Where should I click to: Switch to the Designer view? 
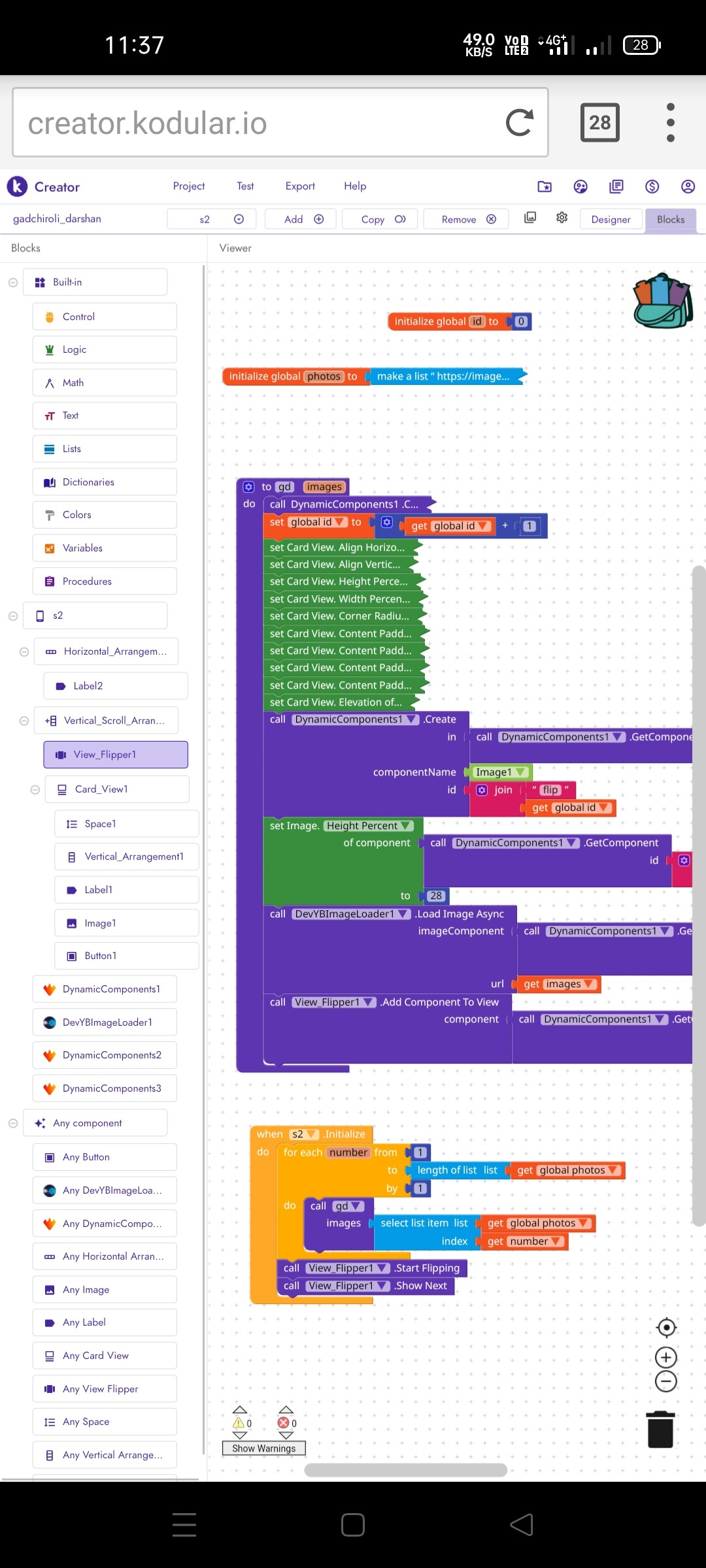coord(611,220)
